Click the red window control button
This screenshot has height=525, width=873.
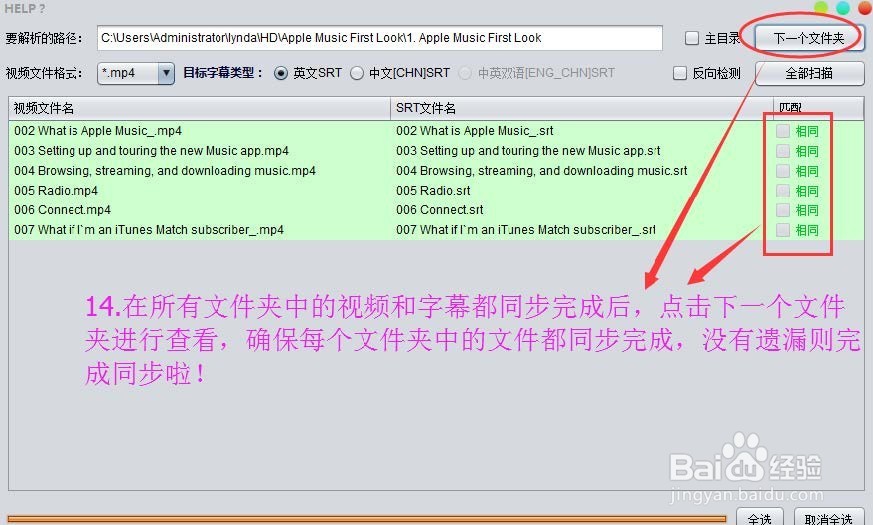pyautogui.click(x=866, y=7)
